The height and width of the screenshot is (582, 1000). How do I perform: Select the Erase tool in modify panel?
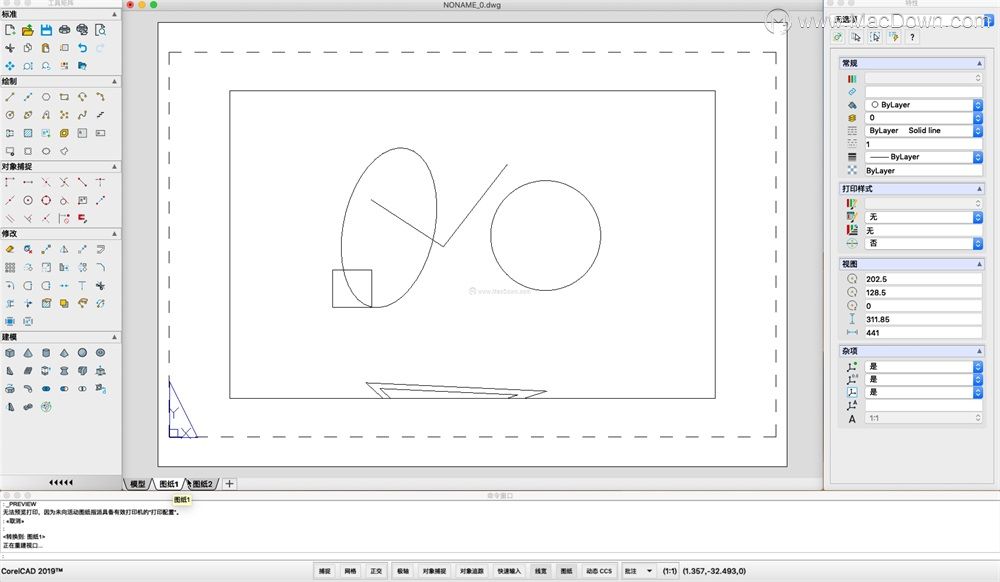coord(10,249)
